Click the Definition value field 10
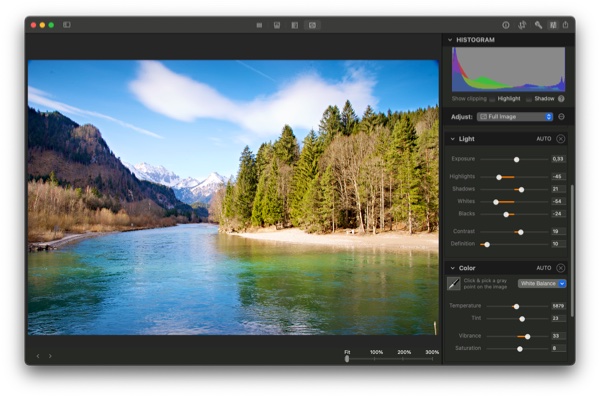Image resolution: width=600 pixels, height=398 pixels. point(558,243)
